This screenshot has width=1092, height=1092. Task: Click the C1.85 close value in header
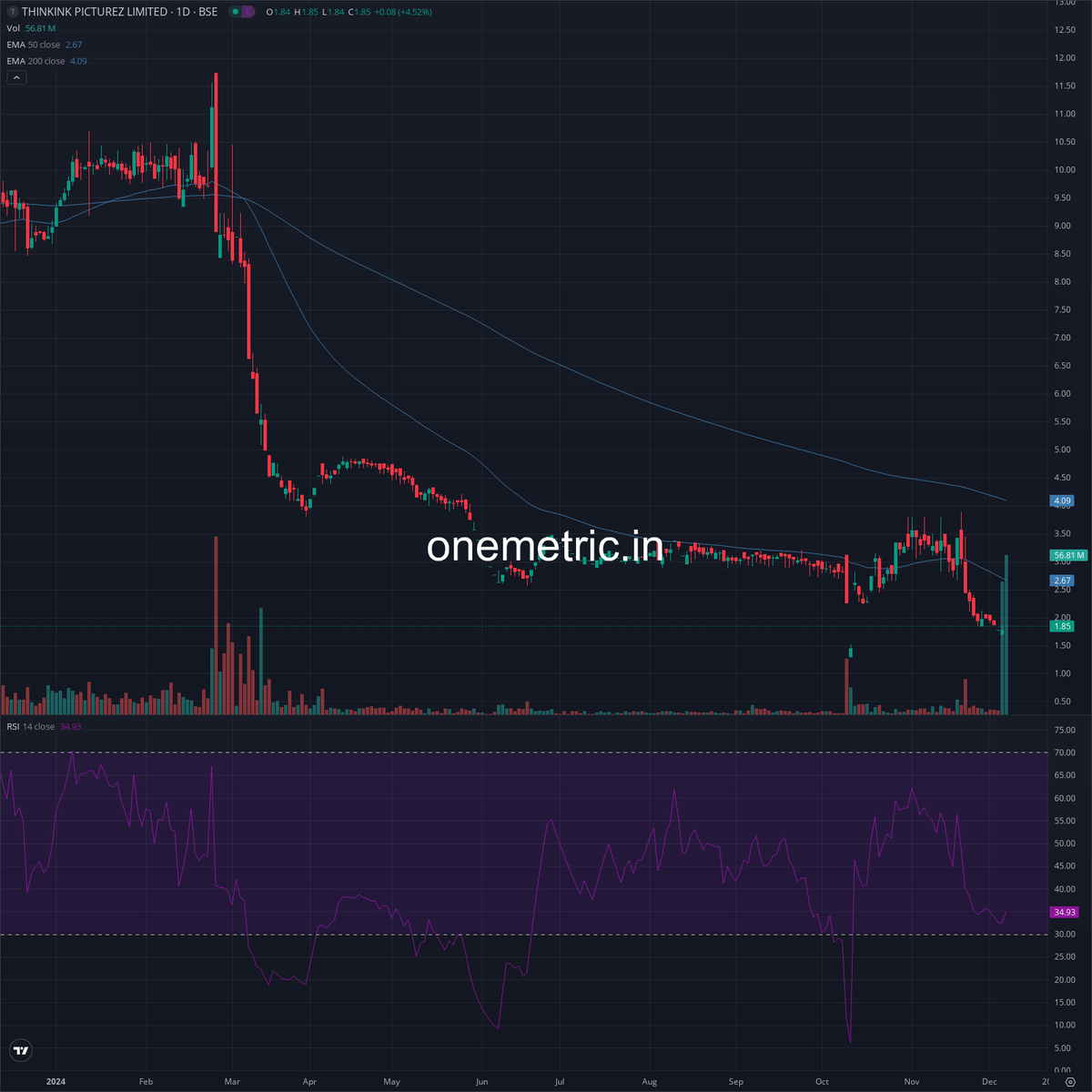359,12
